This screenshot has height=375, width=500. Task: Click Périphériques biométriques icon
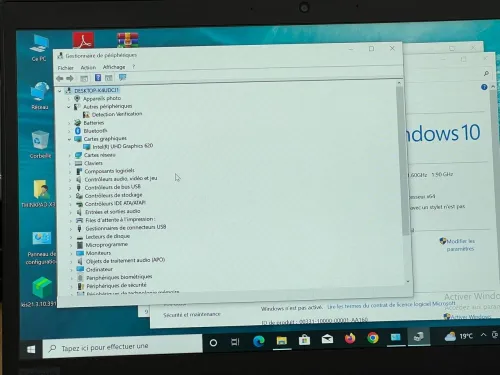click(80, 278)
